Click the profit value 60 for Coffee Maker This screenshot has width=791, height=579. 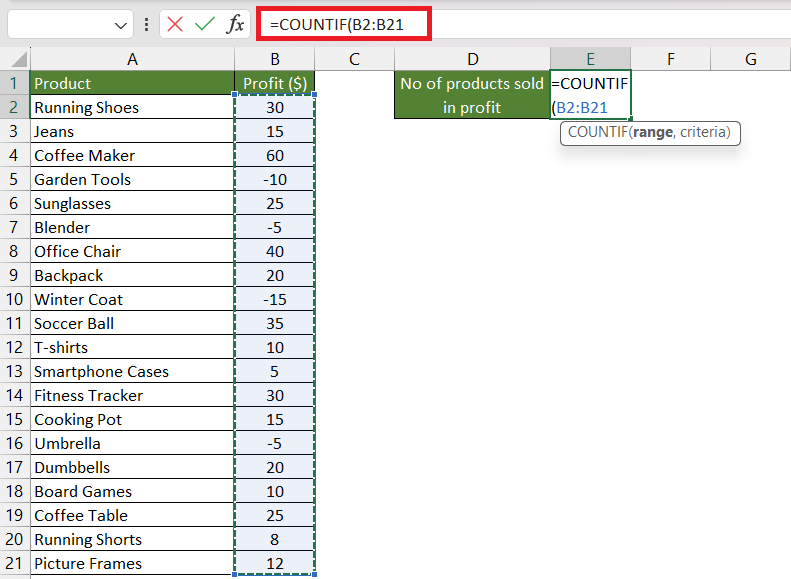[x=274, y=155]
